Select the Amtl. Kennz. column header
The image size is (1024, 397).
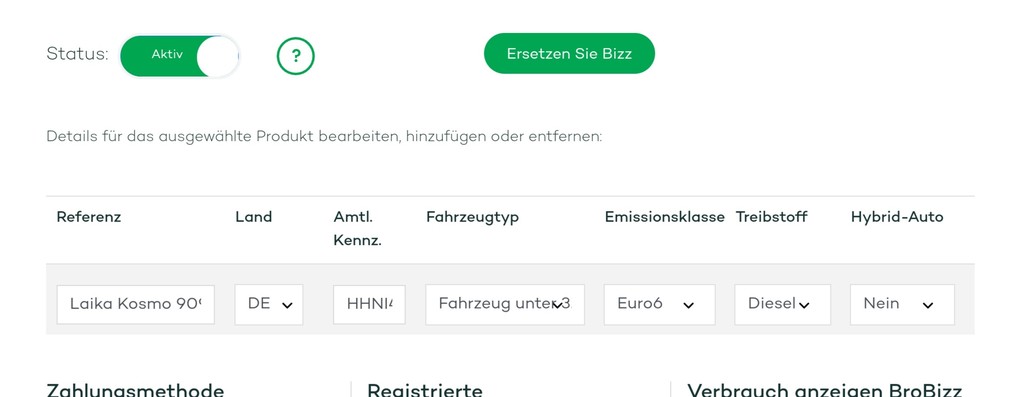pyautogui.click(x=357, y=229)
